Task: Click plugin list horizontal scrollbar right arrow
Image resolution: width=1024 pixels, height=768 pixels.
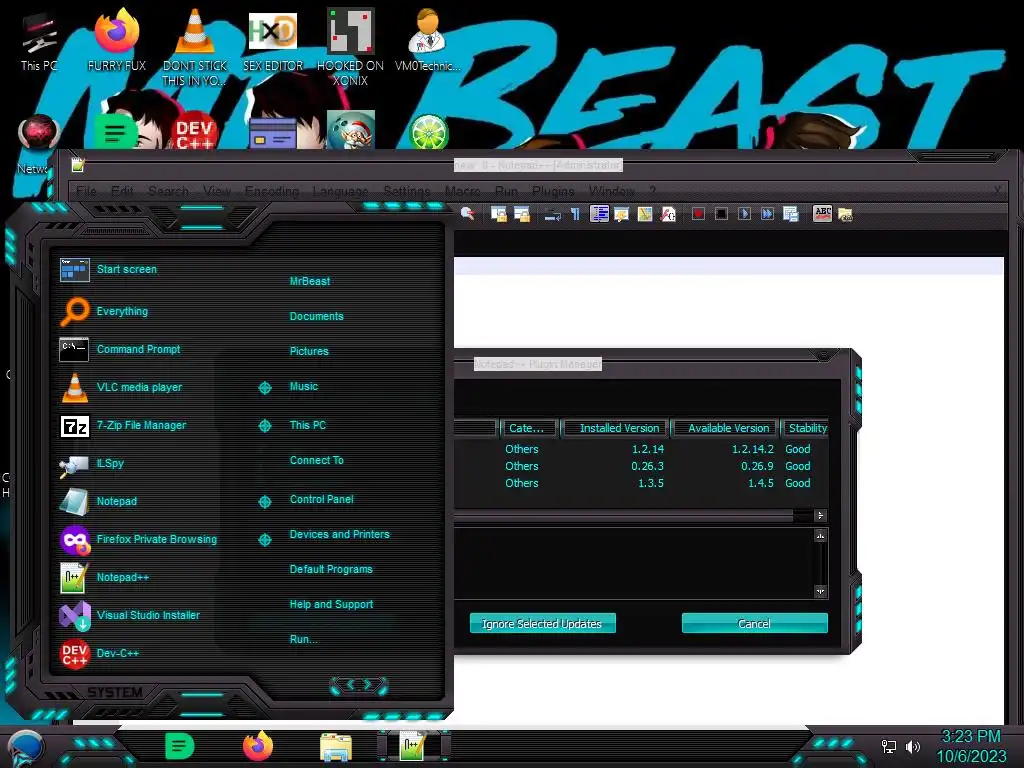Action: (x=820, y=516)
